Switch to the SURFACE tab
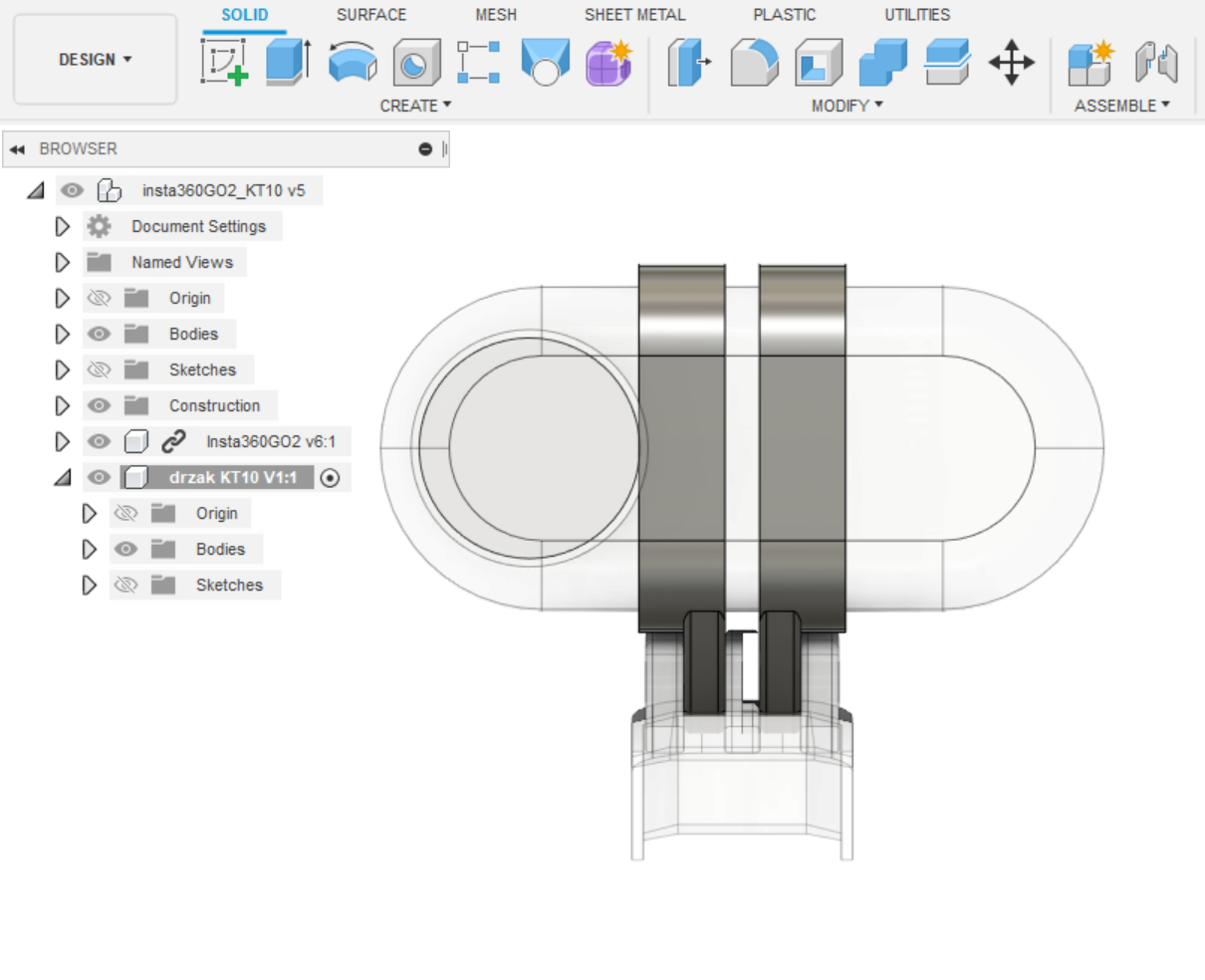 (370, 15)
